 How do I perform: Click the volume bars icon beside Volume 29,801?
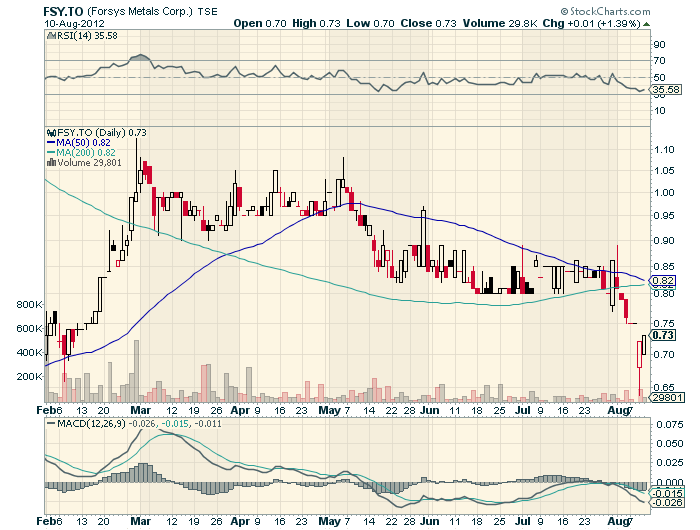tap(51, 163)
